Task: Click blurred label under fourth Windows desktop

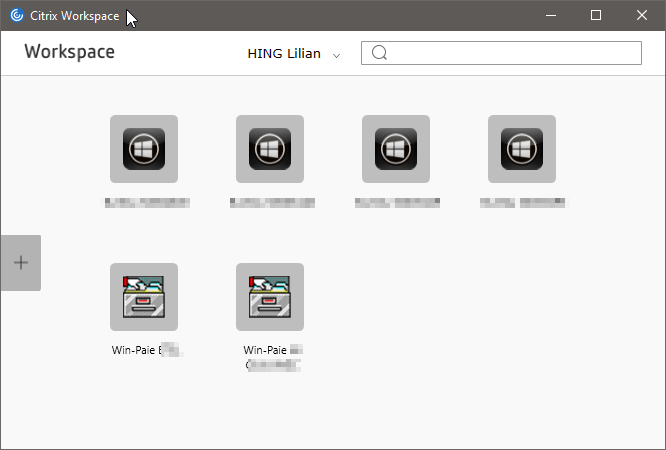Action: (x=522, y=202)
